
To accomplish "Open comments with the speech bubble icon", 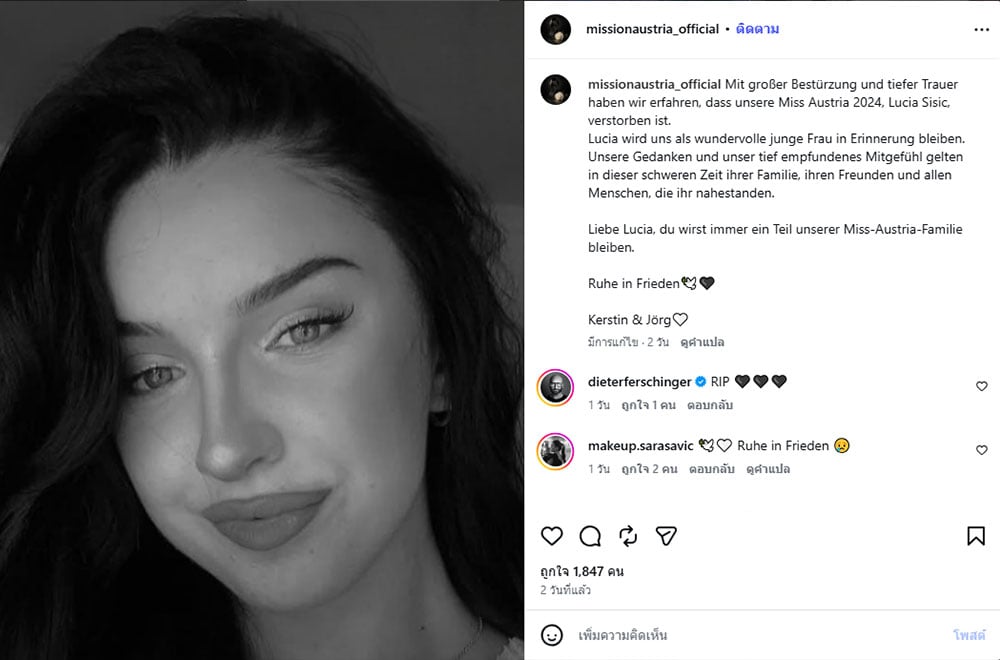I will 590,536.
